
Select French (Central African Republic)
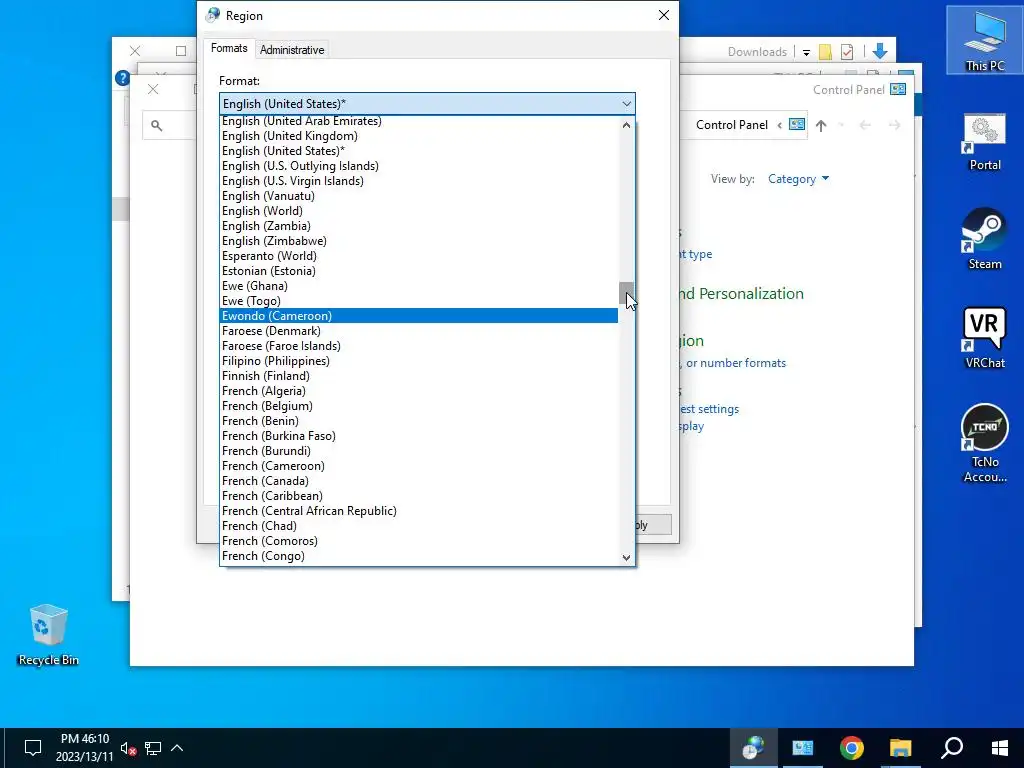(x=419, y=511)
